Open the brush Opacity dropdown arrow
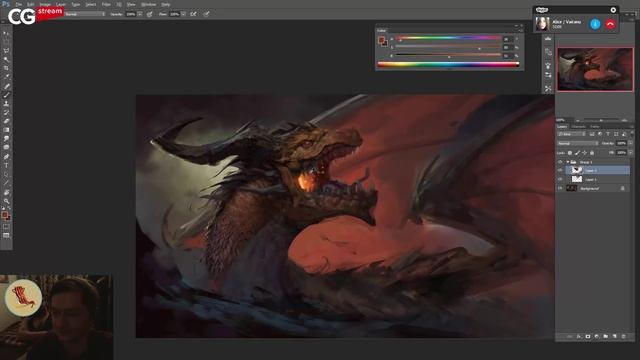This screenshot has width=640, height=360. [x=140, y=14]
